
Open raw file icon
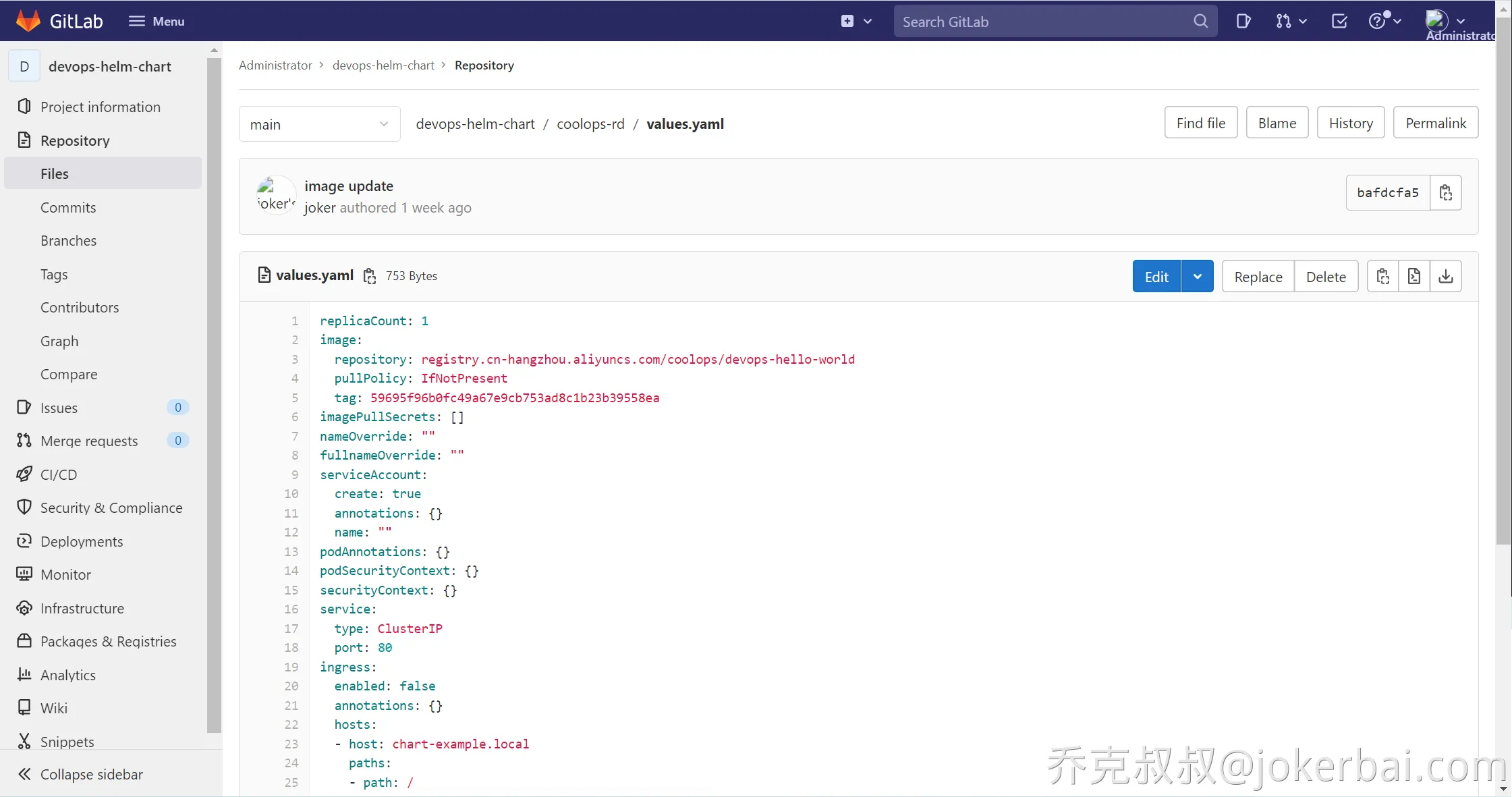coord(1414,276)
